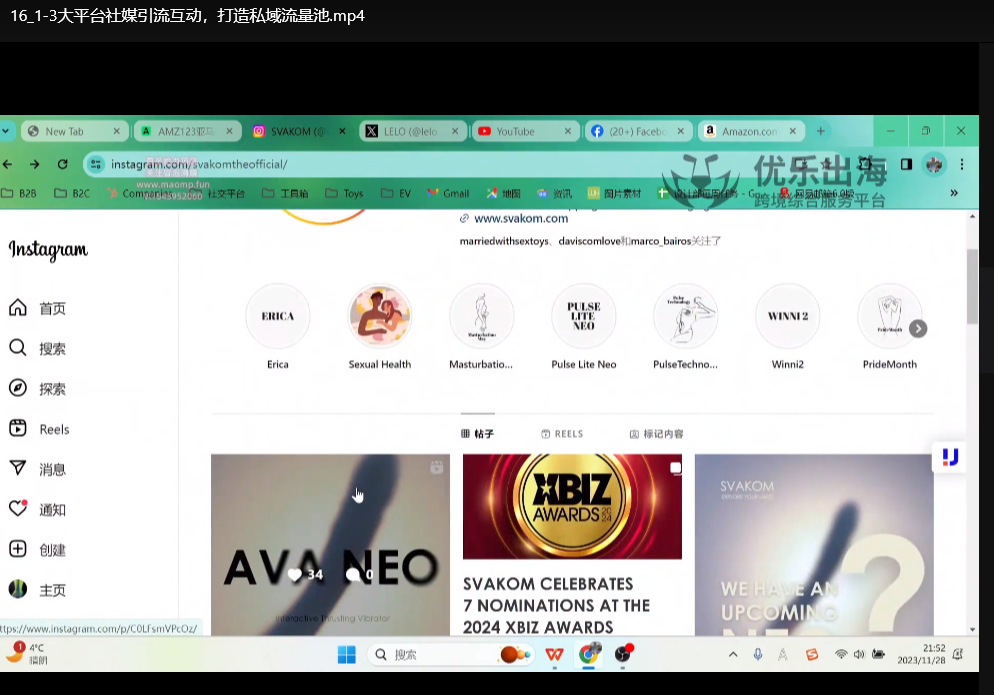The width and height of the screenshot is (994, 695).
Task: Click microphone icon in system tray
Action: coord(758,654)
